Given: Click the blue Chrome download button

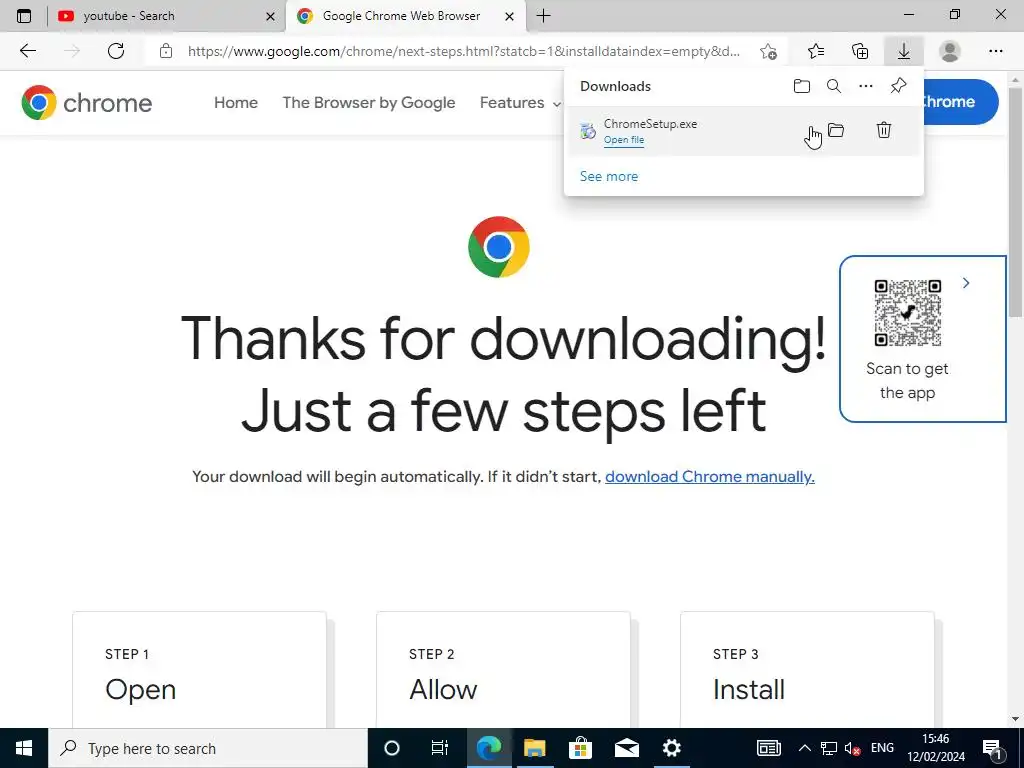Looking at the screenshot, I should 959,102.
